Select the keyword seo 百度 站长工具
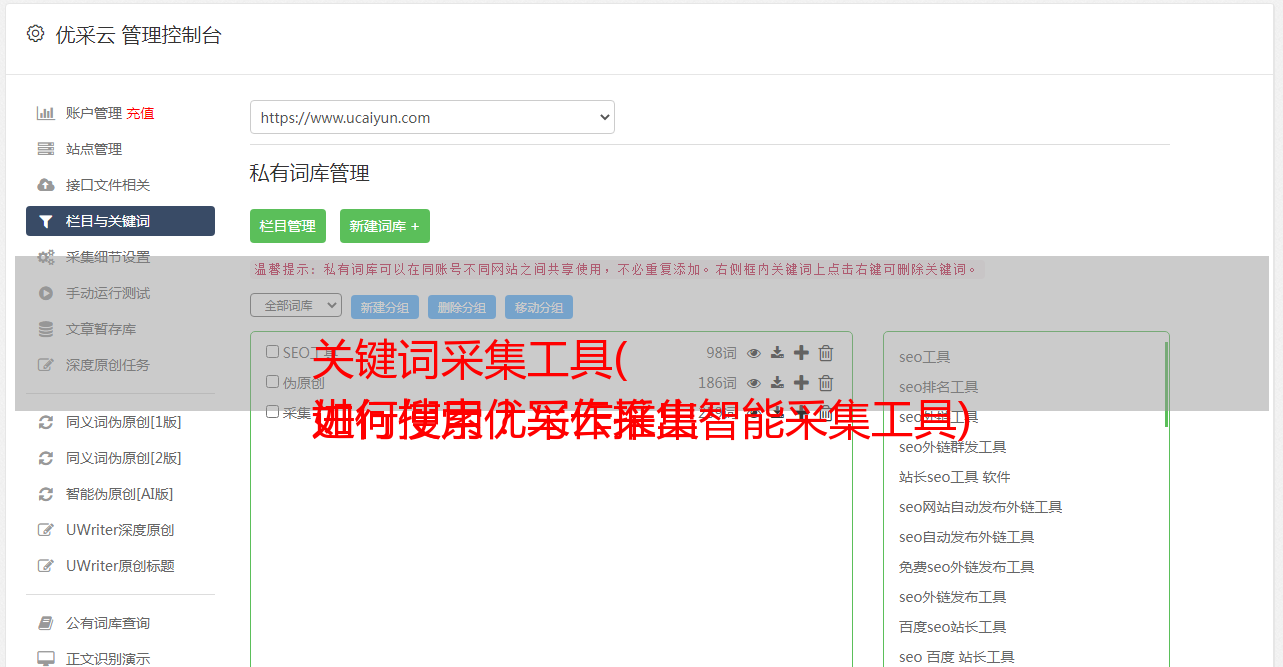Viewport: 1283px width, 667px height. [x=957, y=657]
